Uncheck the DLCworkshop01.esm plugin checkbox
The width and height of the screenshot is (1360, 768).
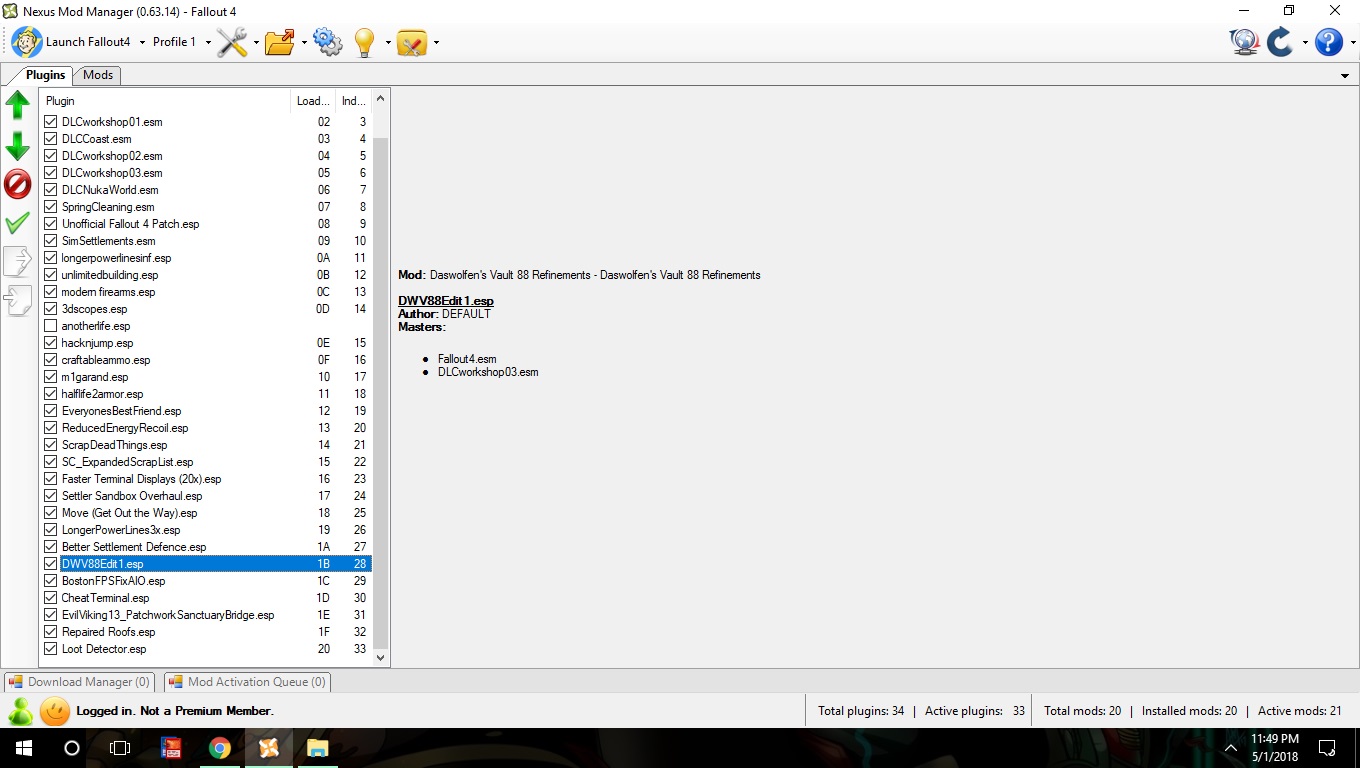51,122
